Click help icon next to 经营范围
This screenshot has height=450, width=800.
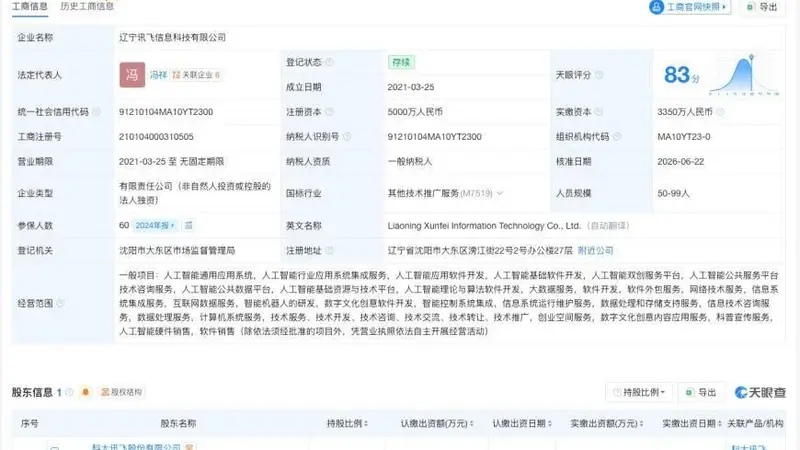pyautogui.click(x=60, y=303)
